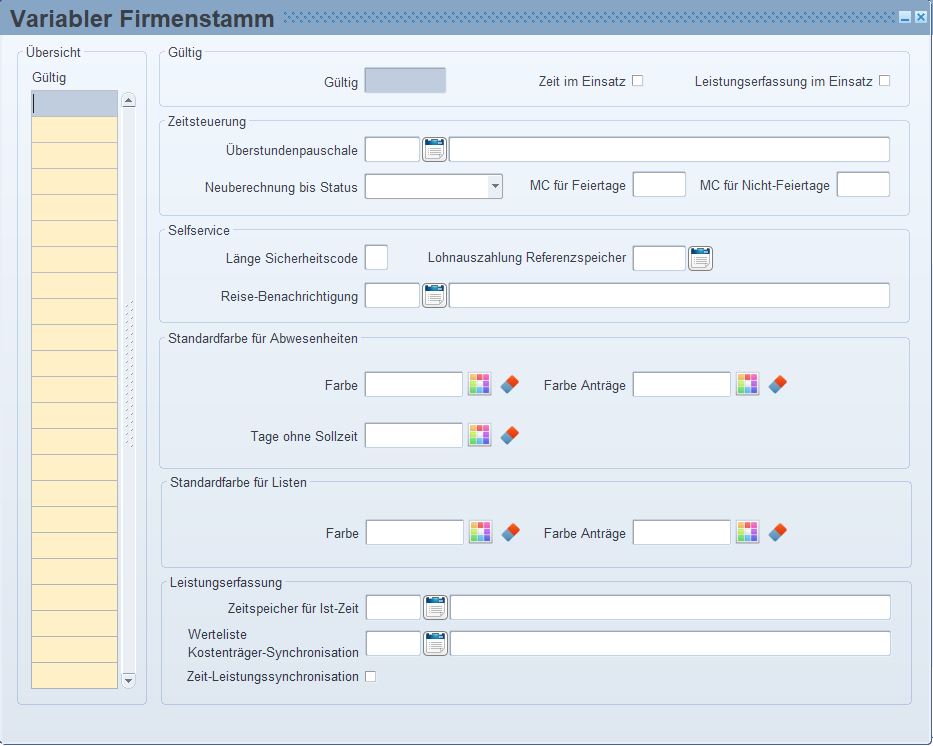Toggle Leistungserfassung im Einsatz checkbox
This screenshot has height=746, width=933.
pyautogui.click(x=885, y=81)
